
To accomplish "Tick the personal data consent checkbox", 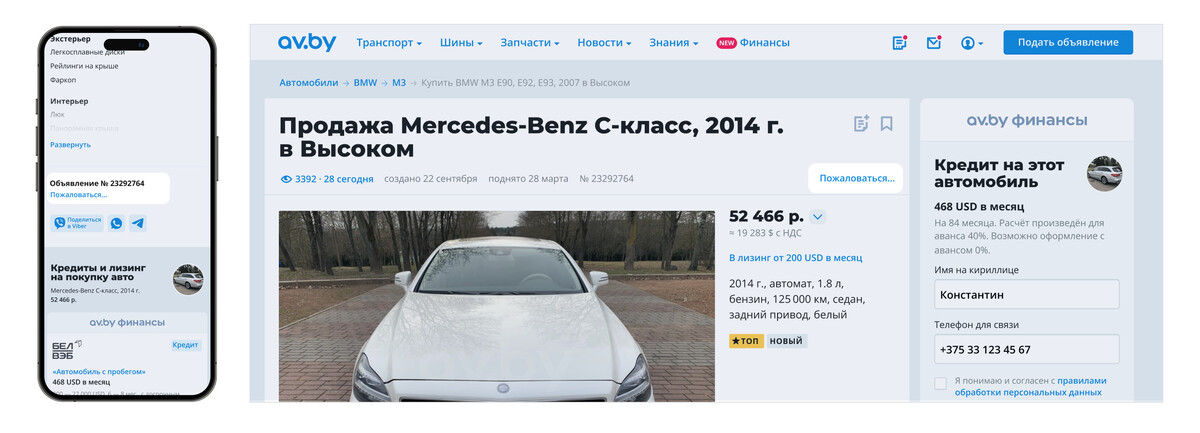I will (940, 384).
